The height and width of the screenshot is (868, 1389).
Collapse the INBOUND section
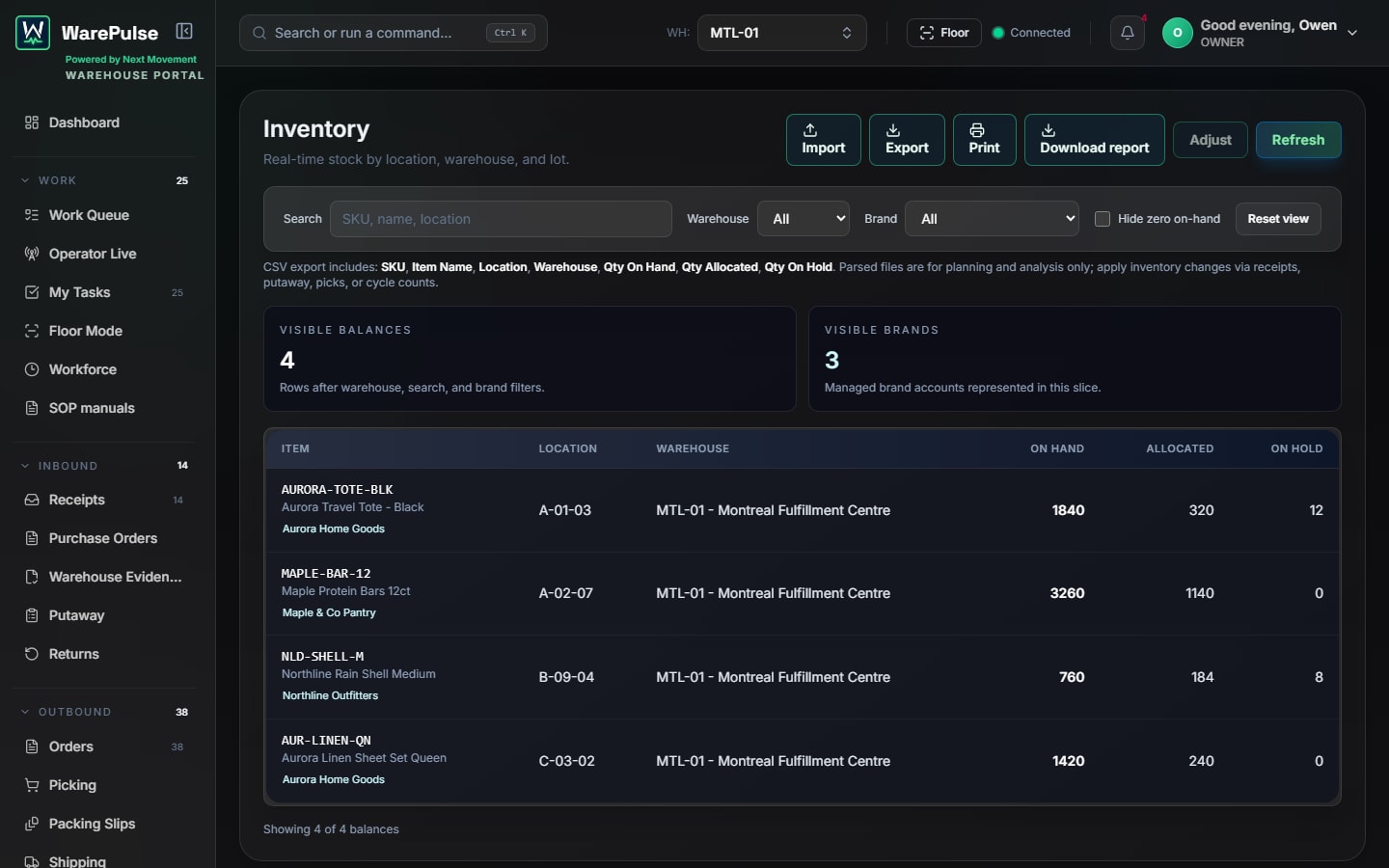[x=25, y=466]
